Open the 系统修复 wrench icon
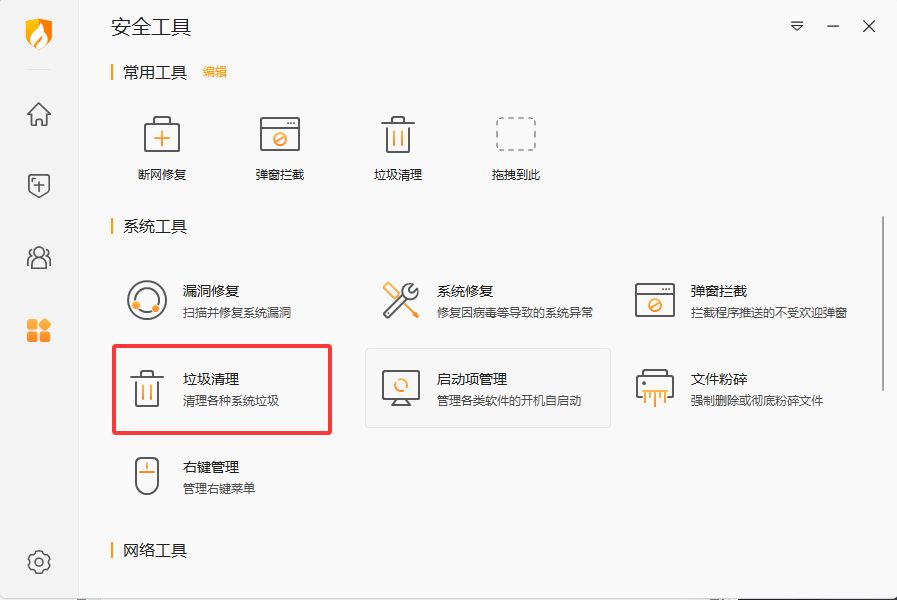This screenshot has height=600, width=897. [401, 300]
